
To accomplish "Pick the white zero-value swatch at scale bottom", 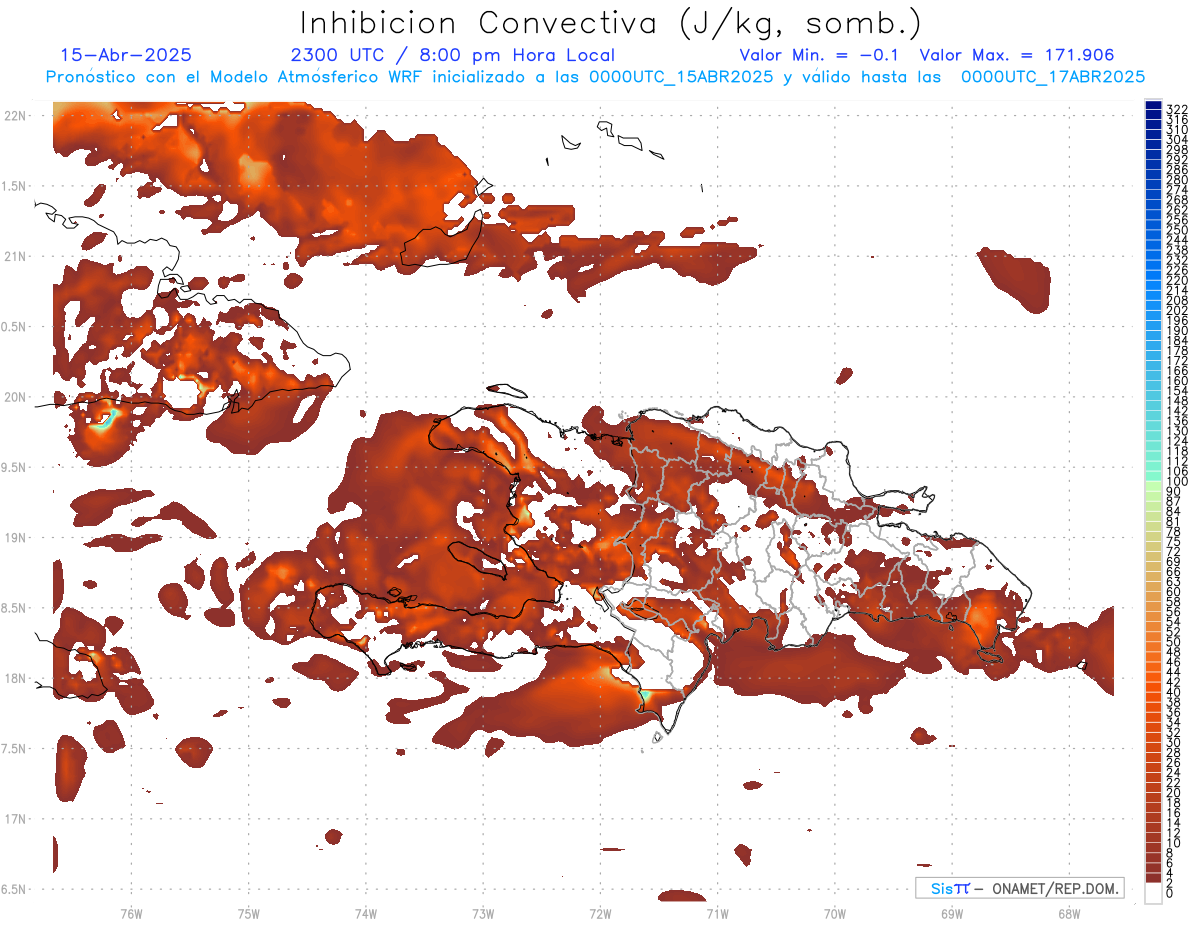I will coord(1153,892).
